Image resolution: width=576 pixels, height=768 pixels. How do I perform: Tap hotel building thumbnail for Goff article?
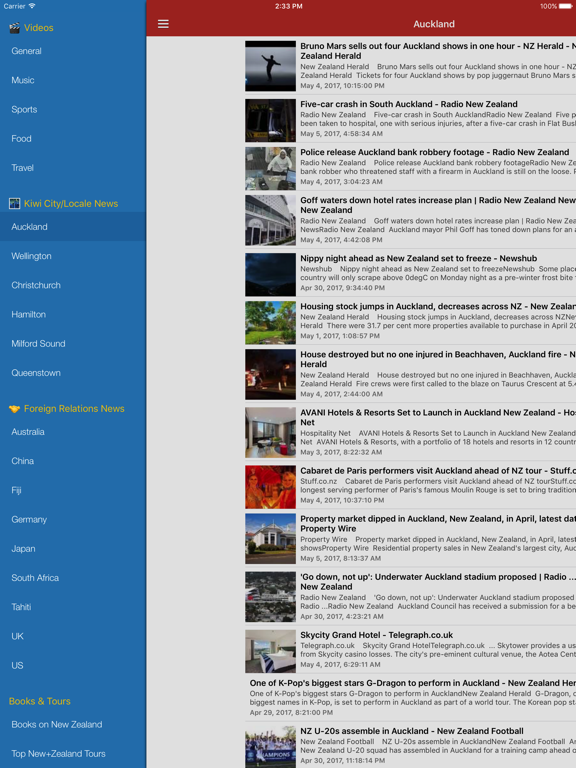pos(270,220)
